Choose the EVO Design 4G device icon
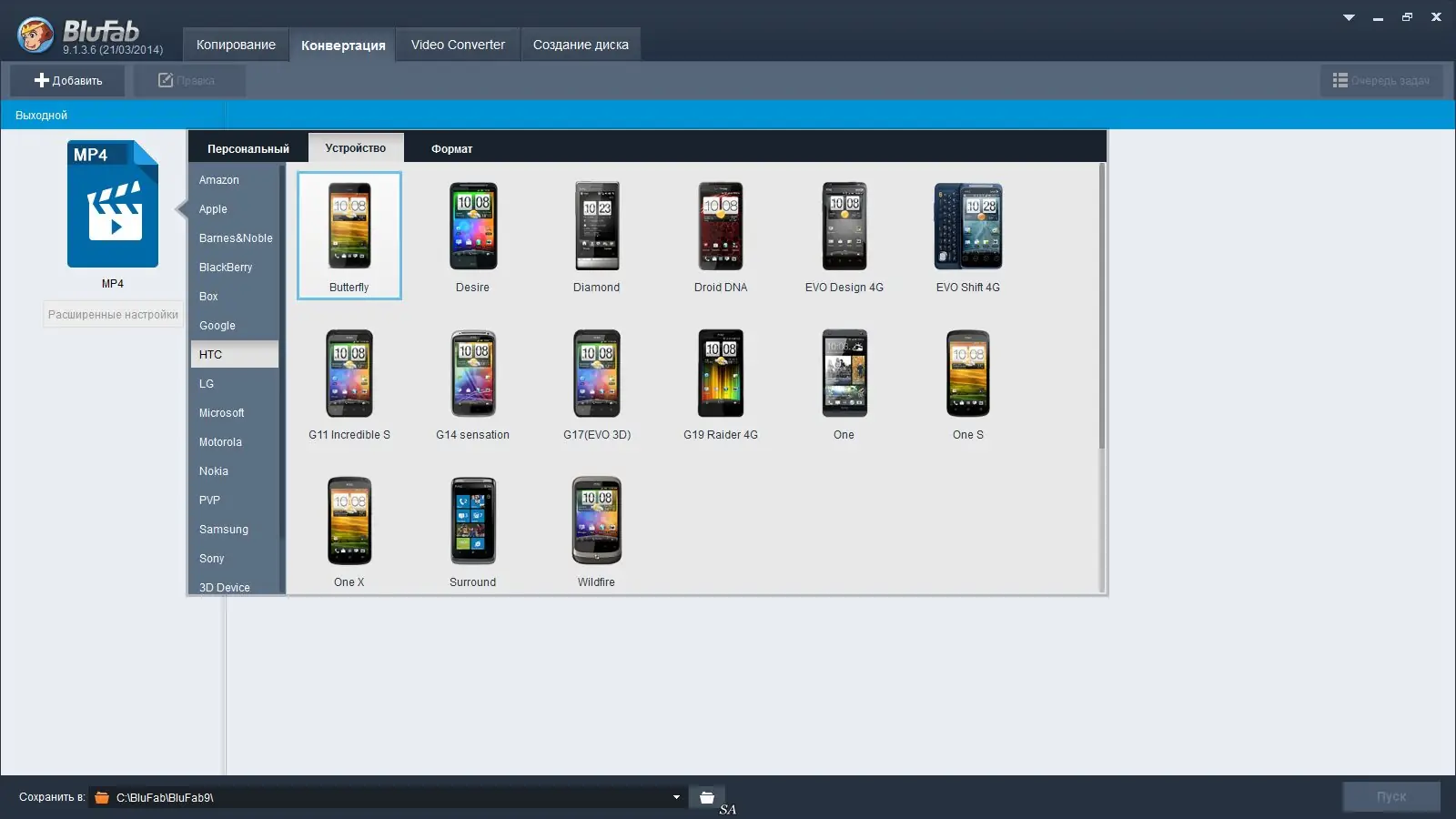Viewport: 1456px width, 819px height. (844, 226)
